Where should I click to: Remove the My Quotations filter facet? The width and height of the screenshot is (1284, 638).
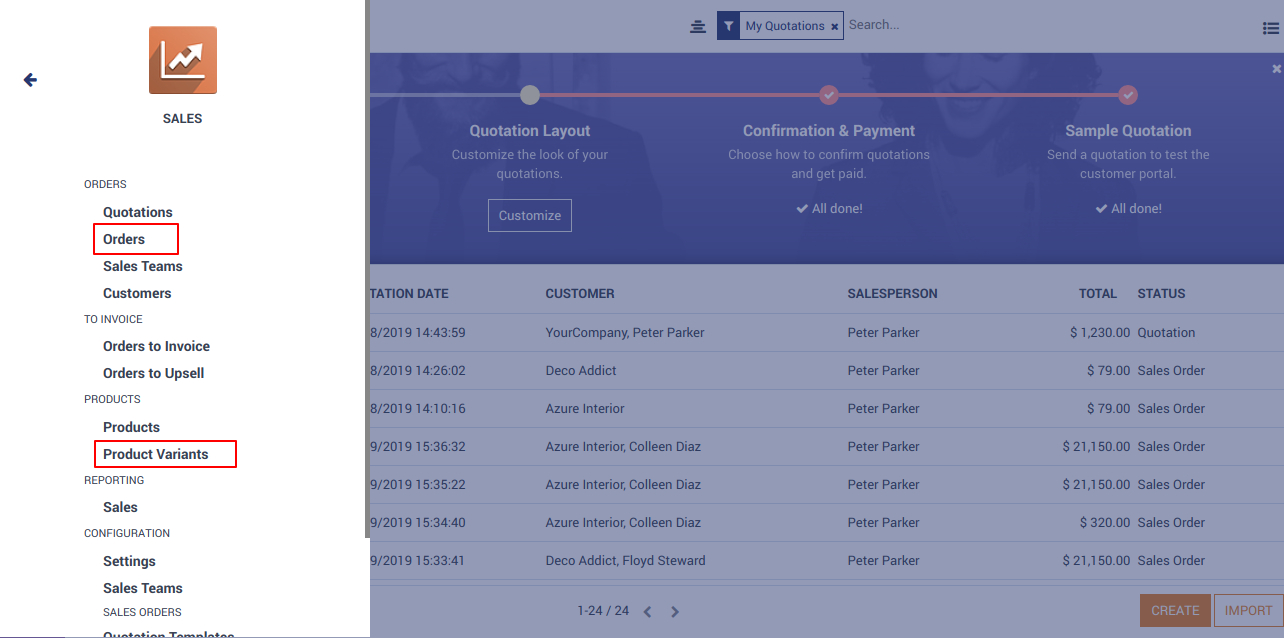tap(835, 27)
